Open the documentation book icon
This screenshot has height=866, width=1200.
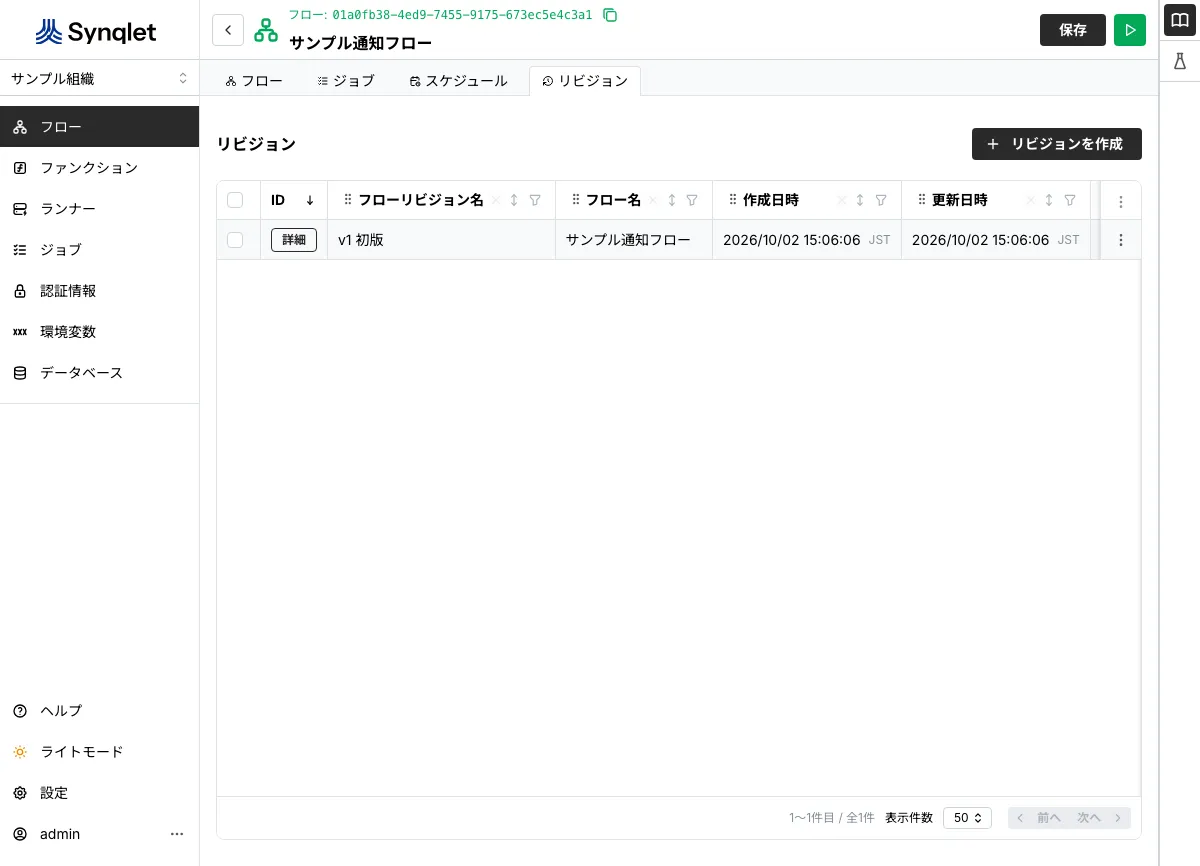pyautogui.click(x=1180, y=20)
